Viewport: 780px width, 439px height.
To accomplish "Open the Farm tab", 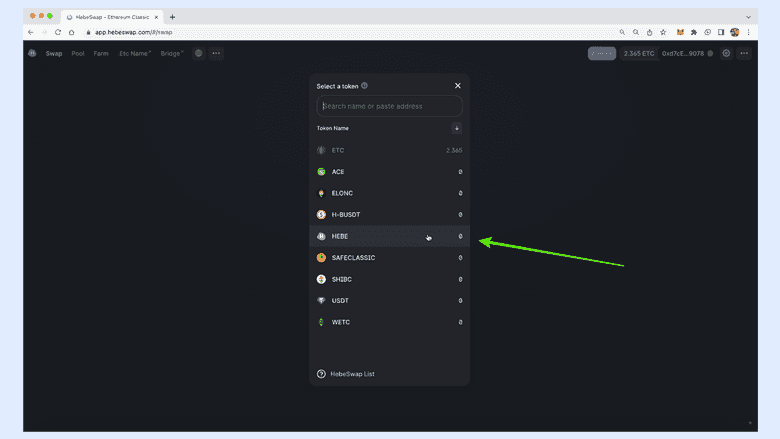I will point(101,53).
